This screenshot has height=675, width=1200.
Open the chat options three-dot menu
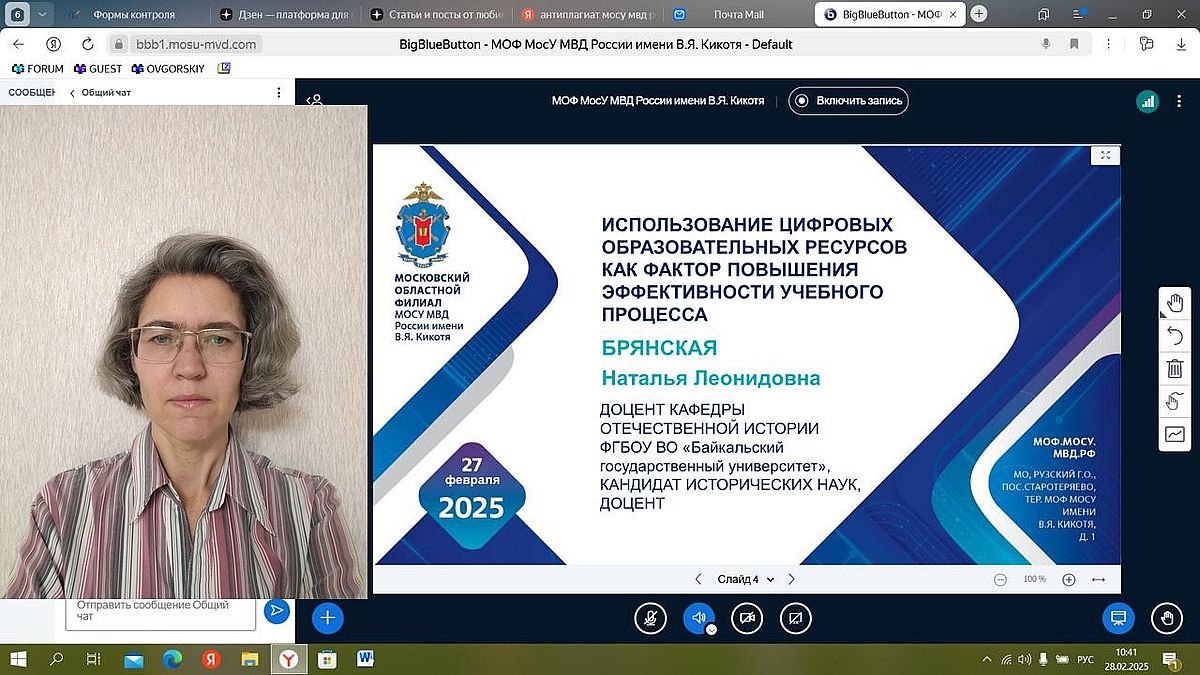tap(279, 93)
